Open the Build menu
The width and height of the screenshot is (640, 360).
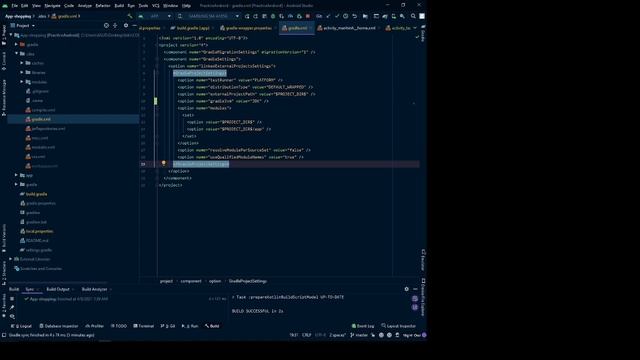click(119, 6)
